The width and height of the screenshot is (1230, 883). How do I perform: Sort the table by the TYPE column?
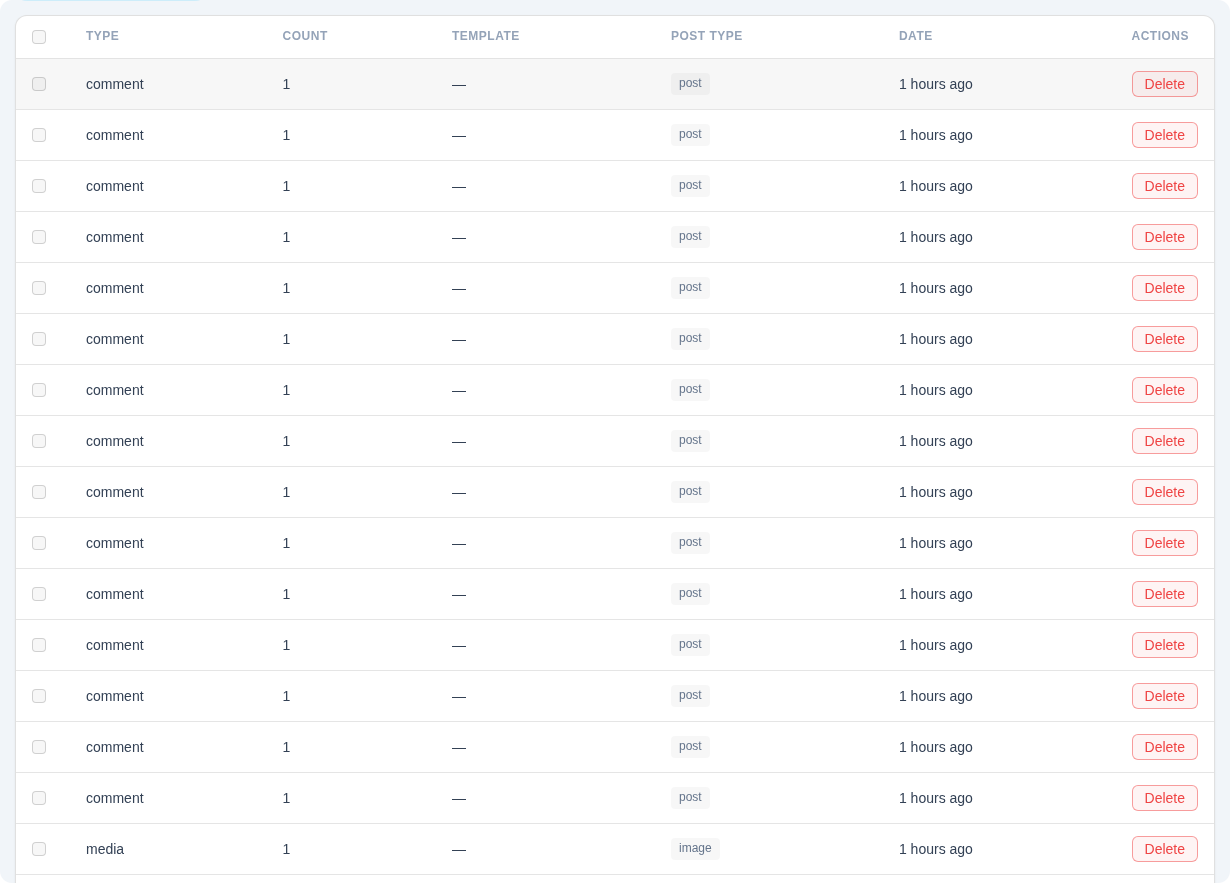coord(102,36)
